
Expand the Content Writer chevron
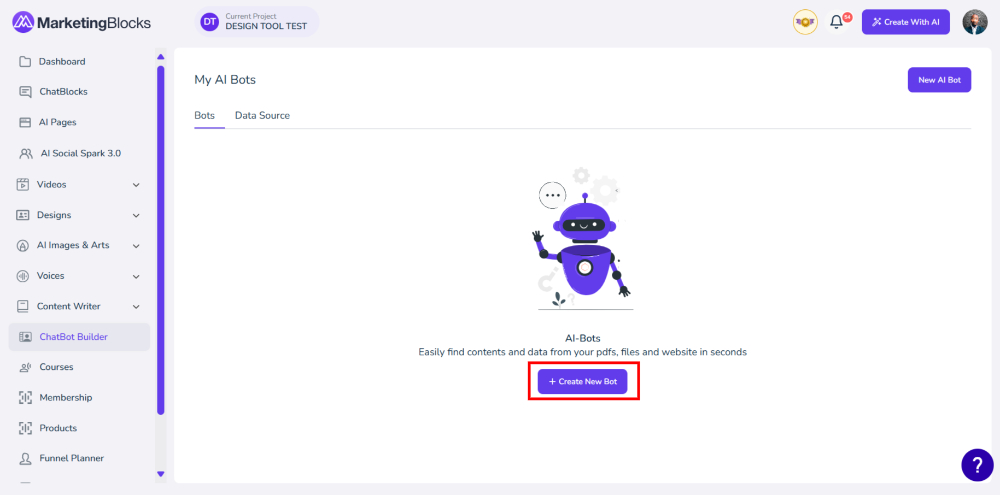click(x=136, y=307)
